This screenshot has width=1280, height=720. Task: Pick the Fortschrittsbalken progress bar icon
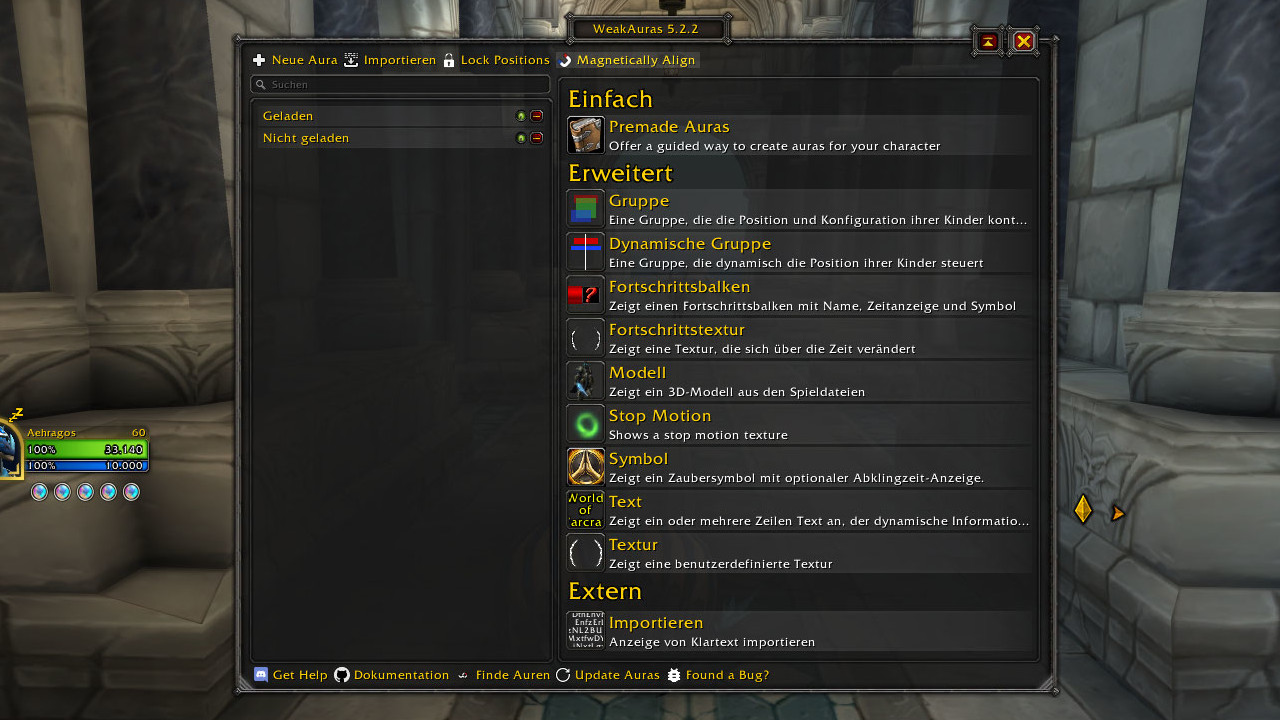click(585, 295)
